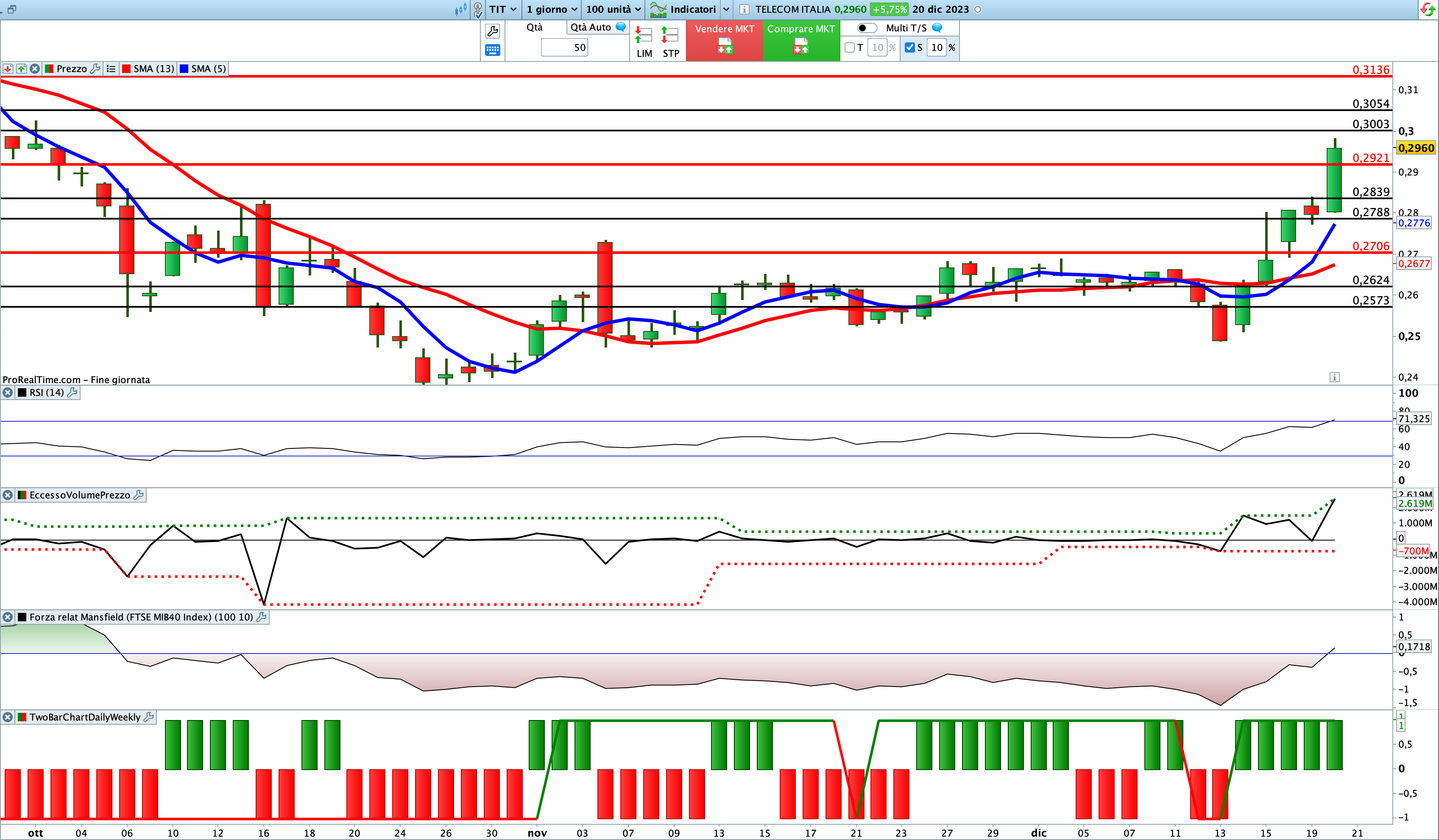
Task: Click the wrench settings icon in trading bar
Action: 492,31
